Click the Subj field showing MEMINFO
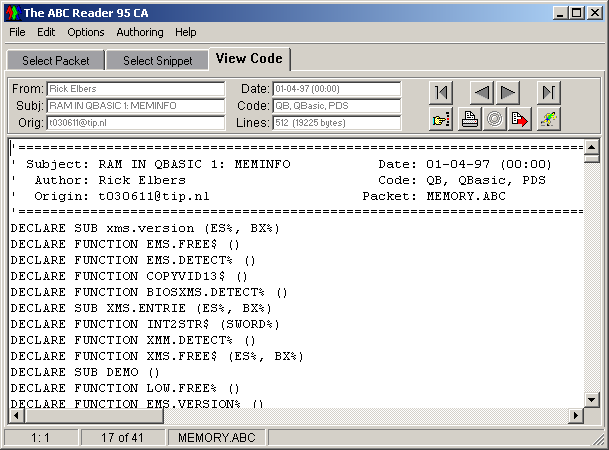The height and width of the screenshot is (450, 609). point(135,106)
